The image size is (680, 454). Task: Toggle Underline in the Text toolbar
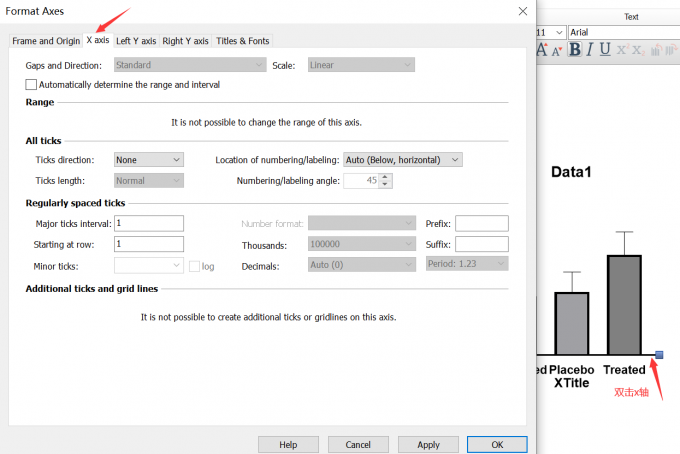pyautogui.click(x=605, y=49)
